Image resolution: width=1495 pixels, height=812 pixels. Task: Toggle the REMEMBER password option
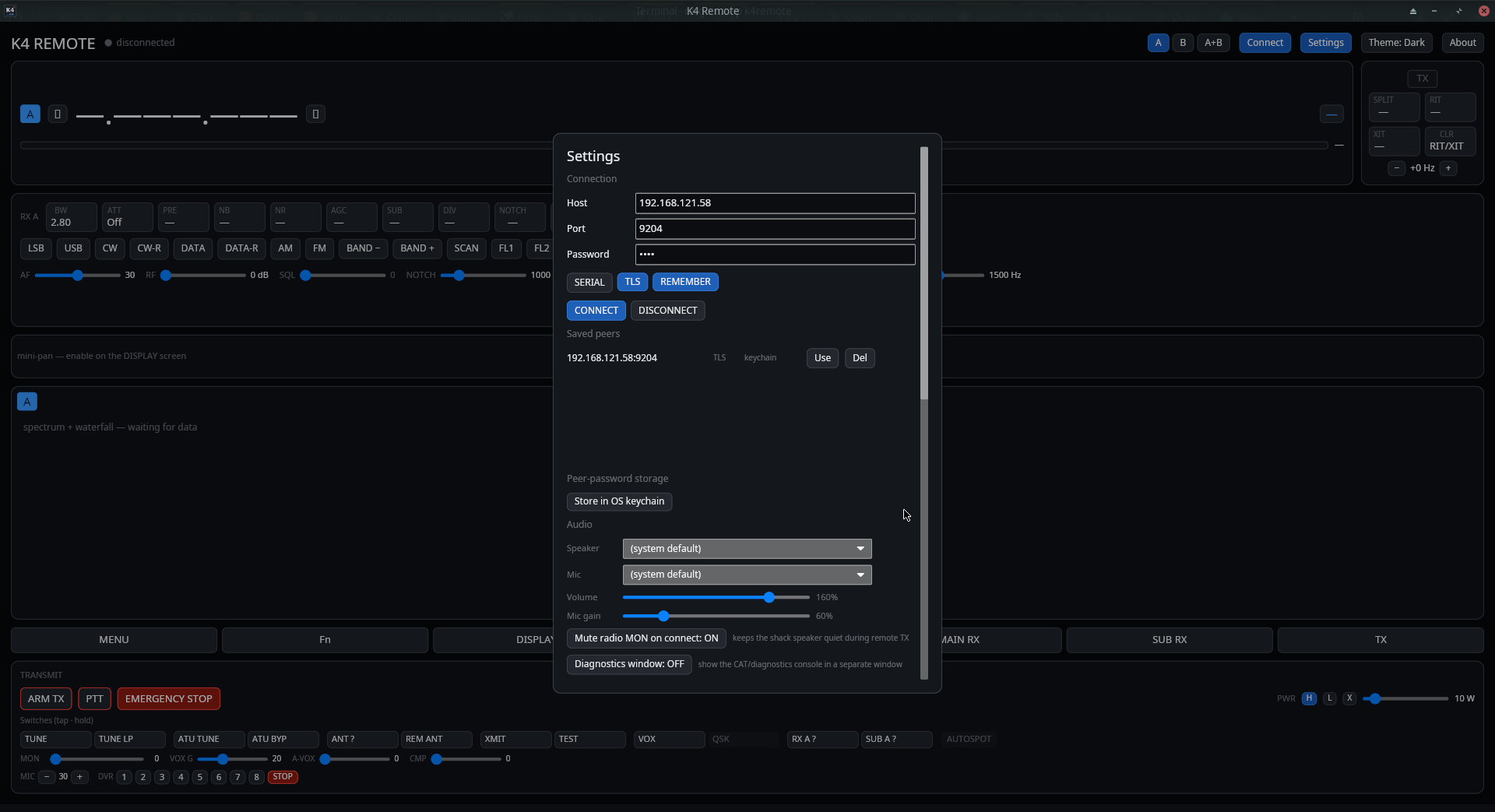click(685, 282)
